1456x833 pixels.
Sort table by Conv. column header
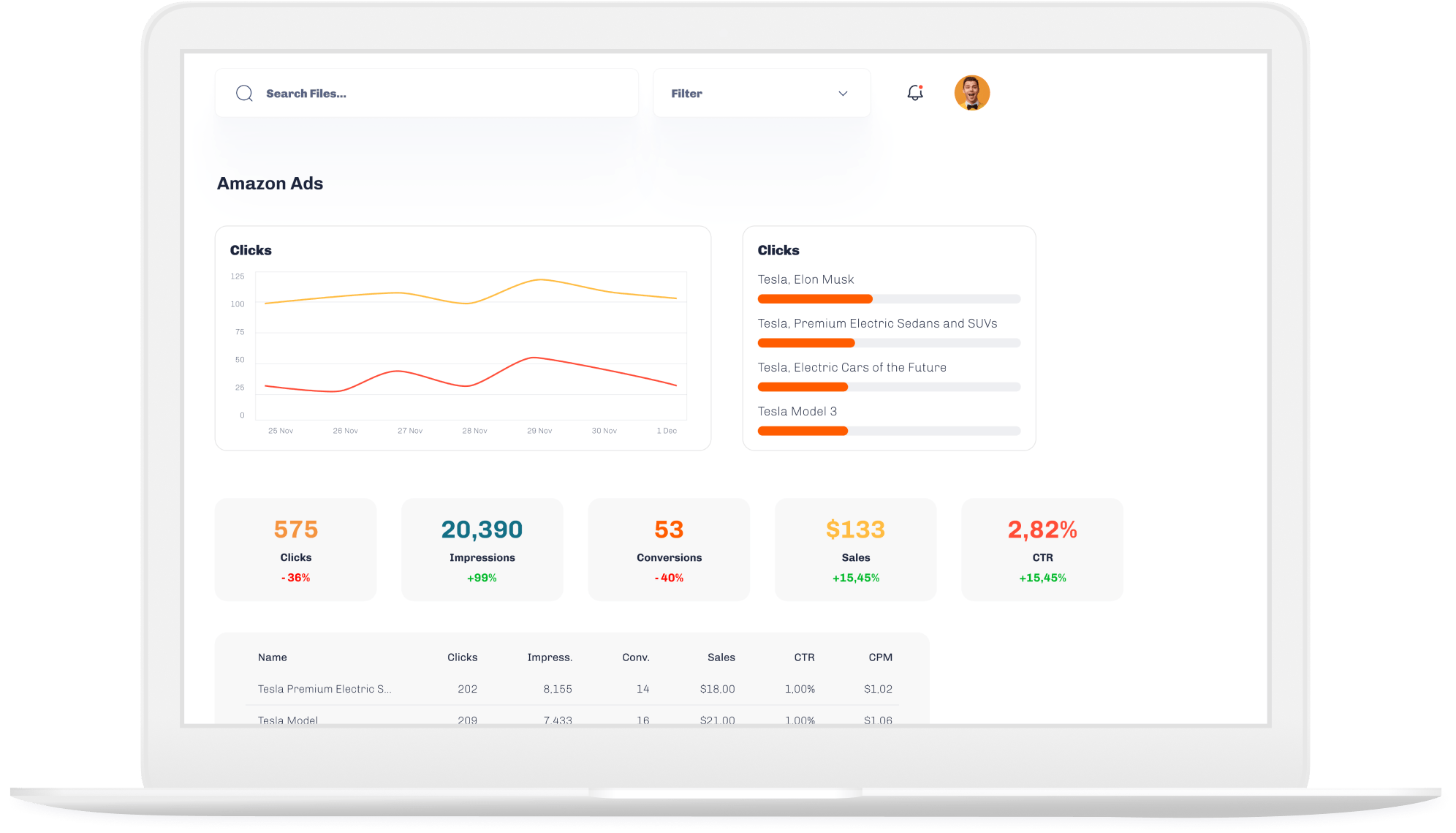pyautogui.click(x=636, y=657)
